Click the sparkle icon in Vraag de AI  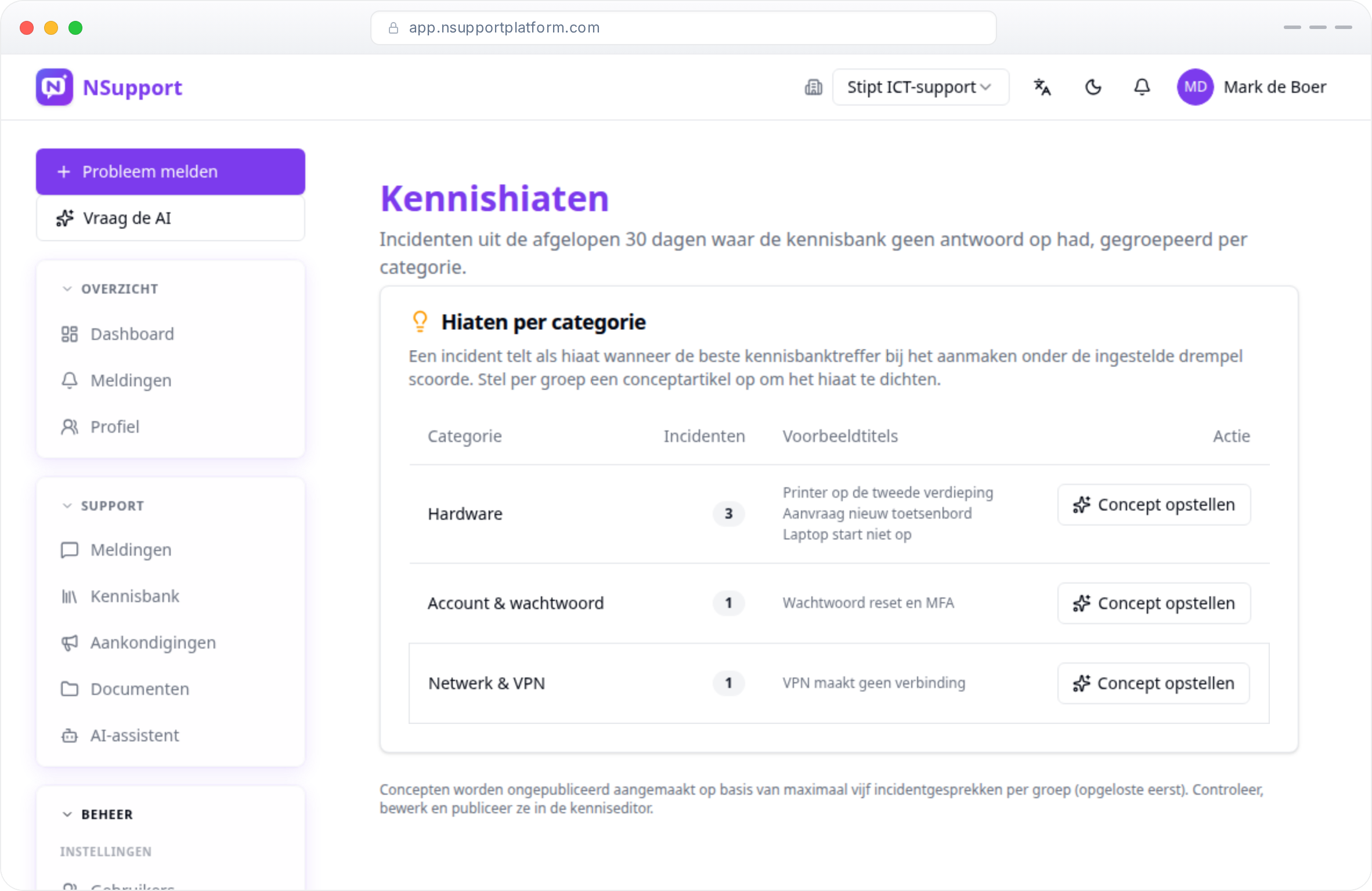click(x=65, y=218)
